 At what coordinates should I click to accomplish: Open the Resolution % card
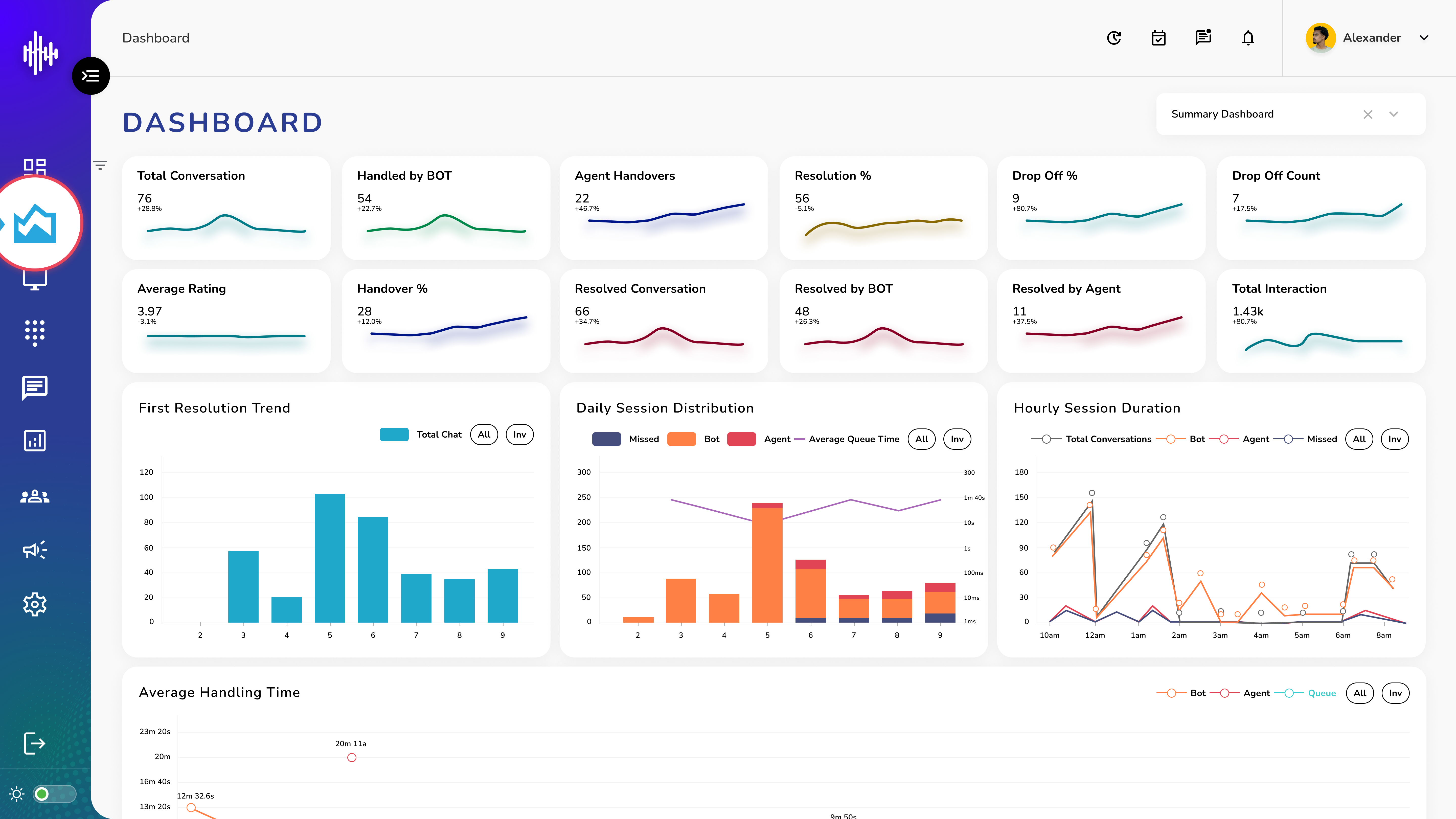[x=883, y=208]
